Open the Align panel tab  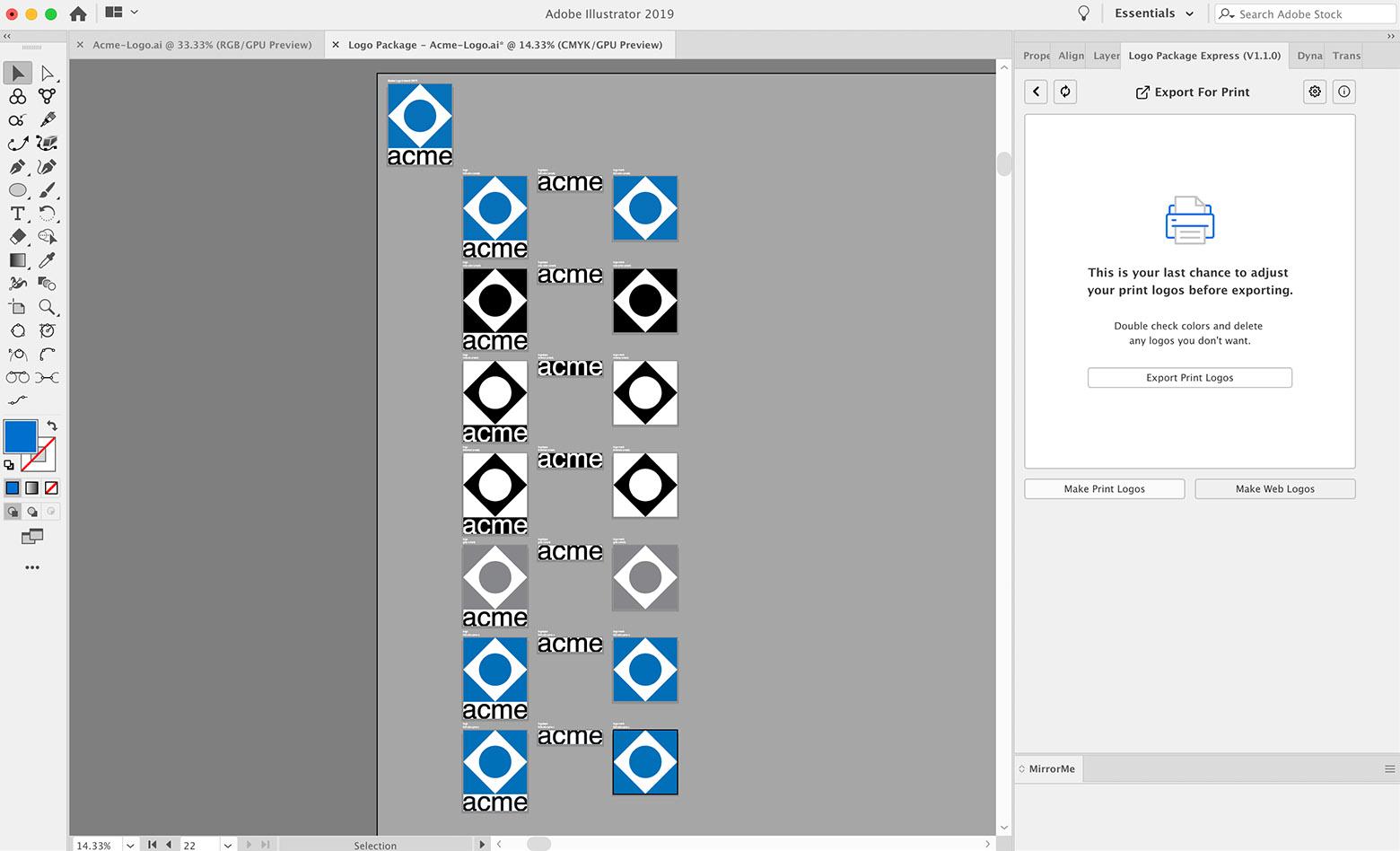(1071, 56)
